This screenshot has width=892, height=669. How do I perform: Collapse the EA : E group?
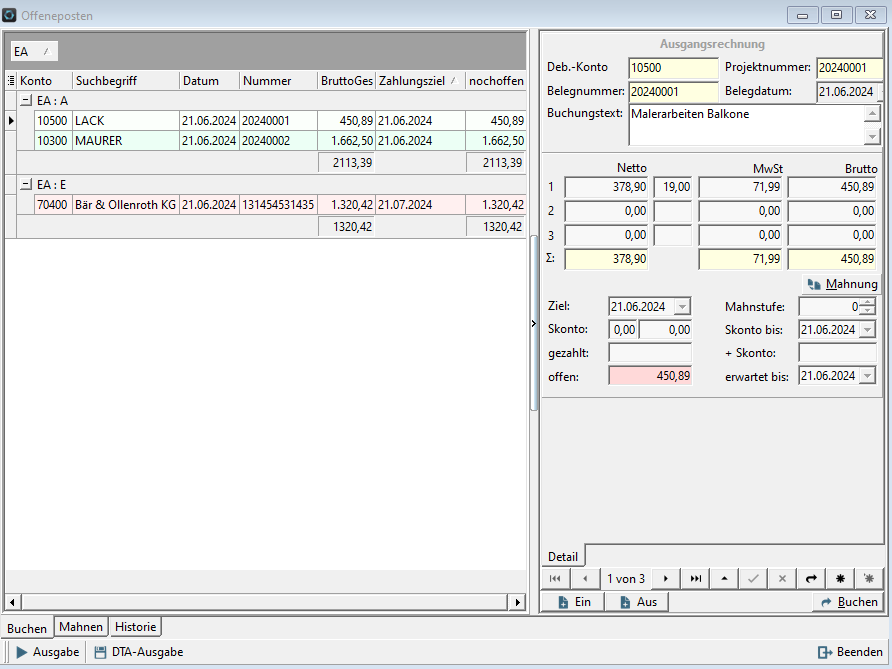(26, 185)
